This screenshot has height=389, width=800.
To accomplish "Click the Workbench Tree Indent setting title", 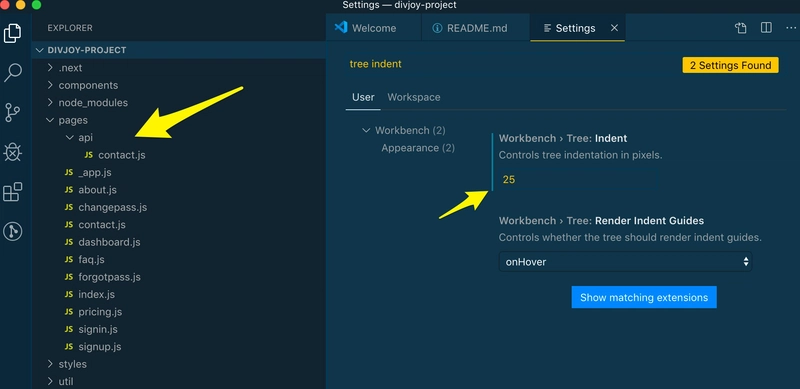I will [x=563, y=138].
